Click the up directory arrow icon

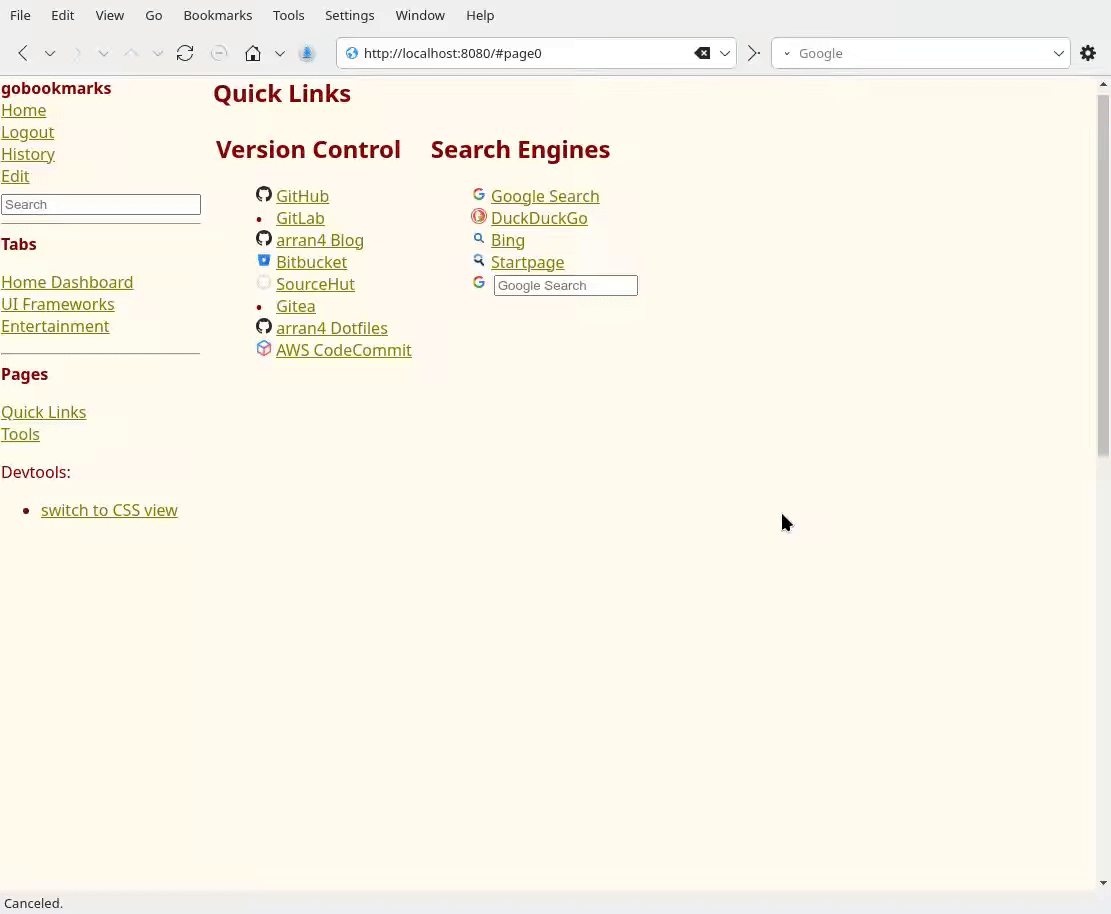[x=131, y=53]
